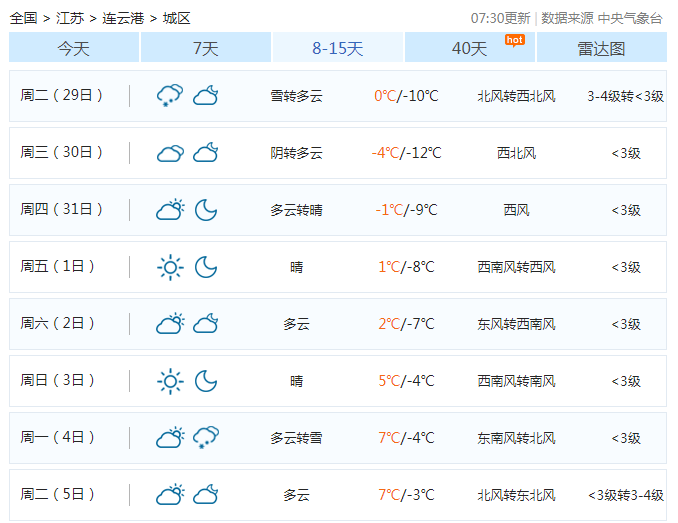The image size is (678, 523).
Task: Click the 西南风转南风 wind direction
Action: pos(516,381)
